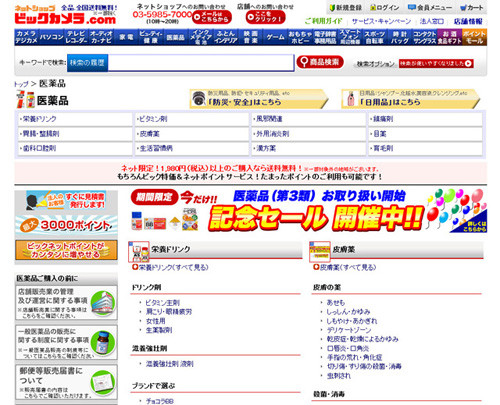Click the ビックカメラ.com logo
This screenshot has width=500, height=405.
pyautogui.click(x=65, y=15)
